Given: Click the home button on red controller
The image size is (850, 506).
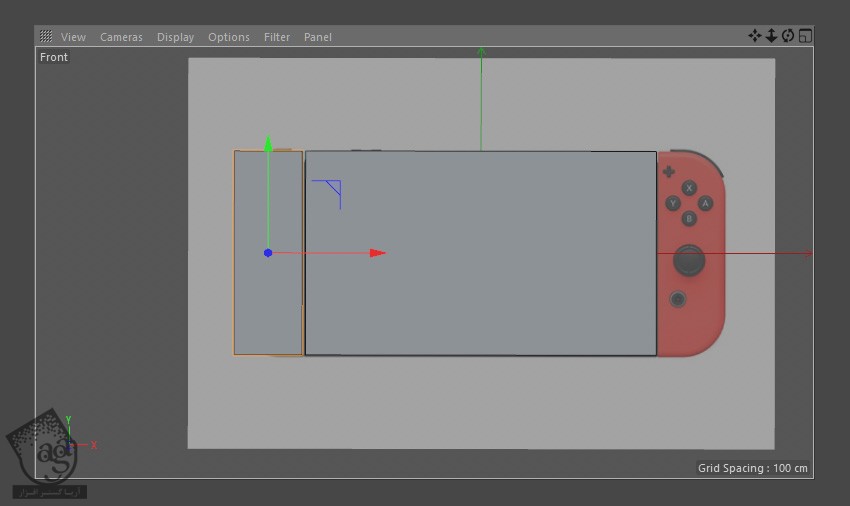Looking at the screenshot, I should click(678, 299).
